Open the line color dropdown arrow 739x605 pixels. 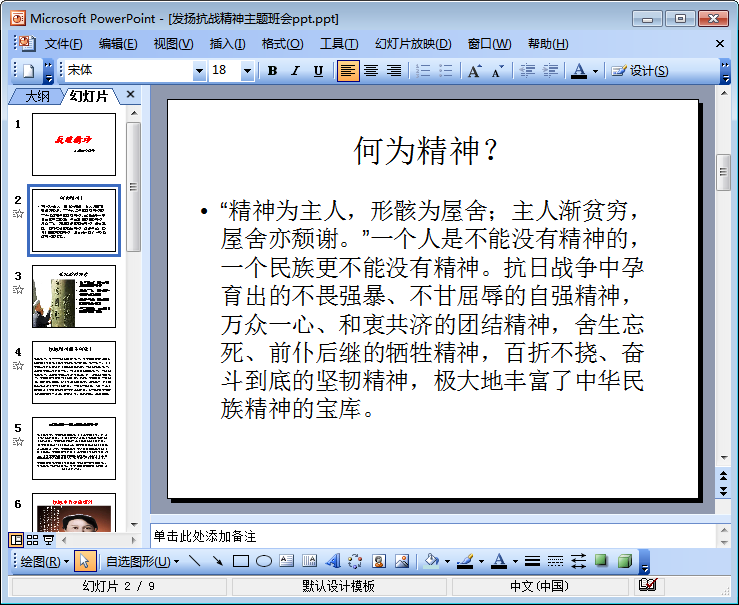coord(481,561)
